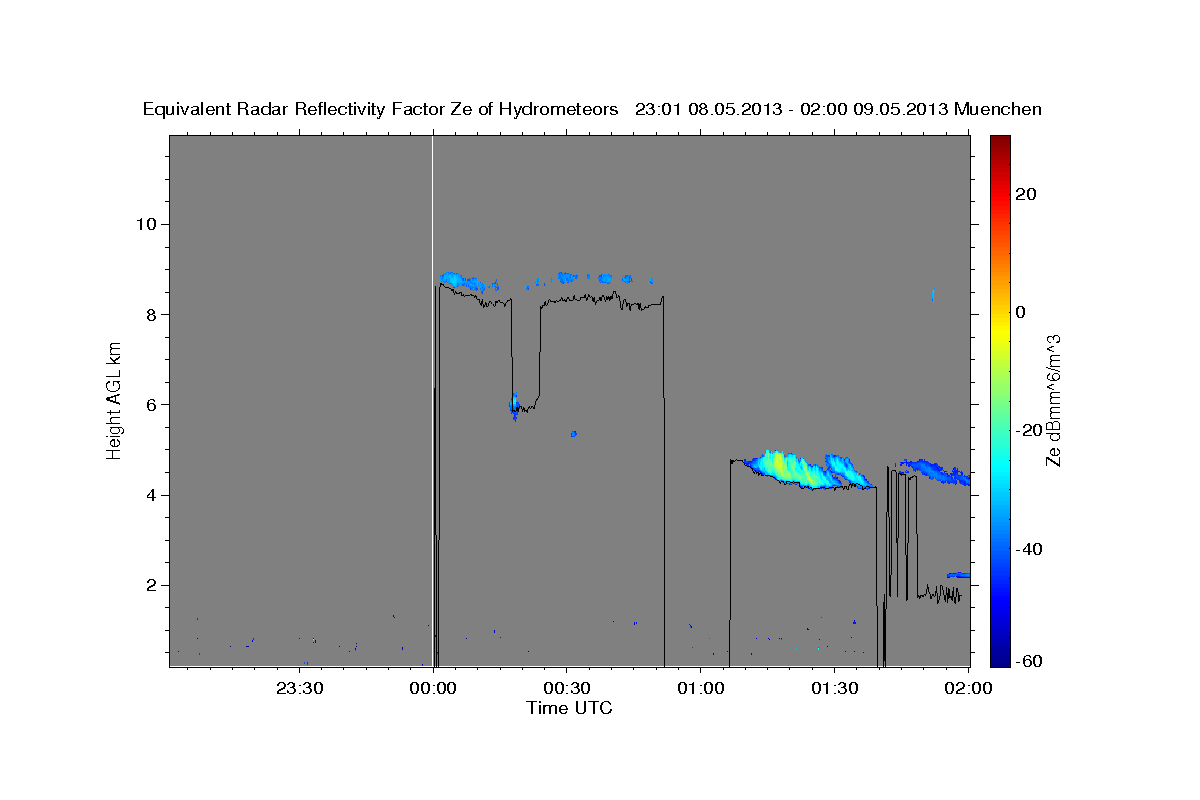Image resolution: width=1200 pixels, height=800 pixels.
Task: Click the 'Ze dBmm^6/m^3' colorbar label
Action: (x=1052, y=400)
